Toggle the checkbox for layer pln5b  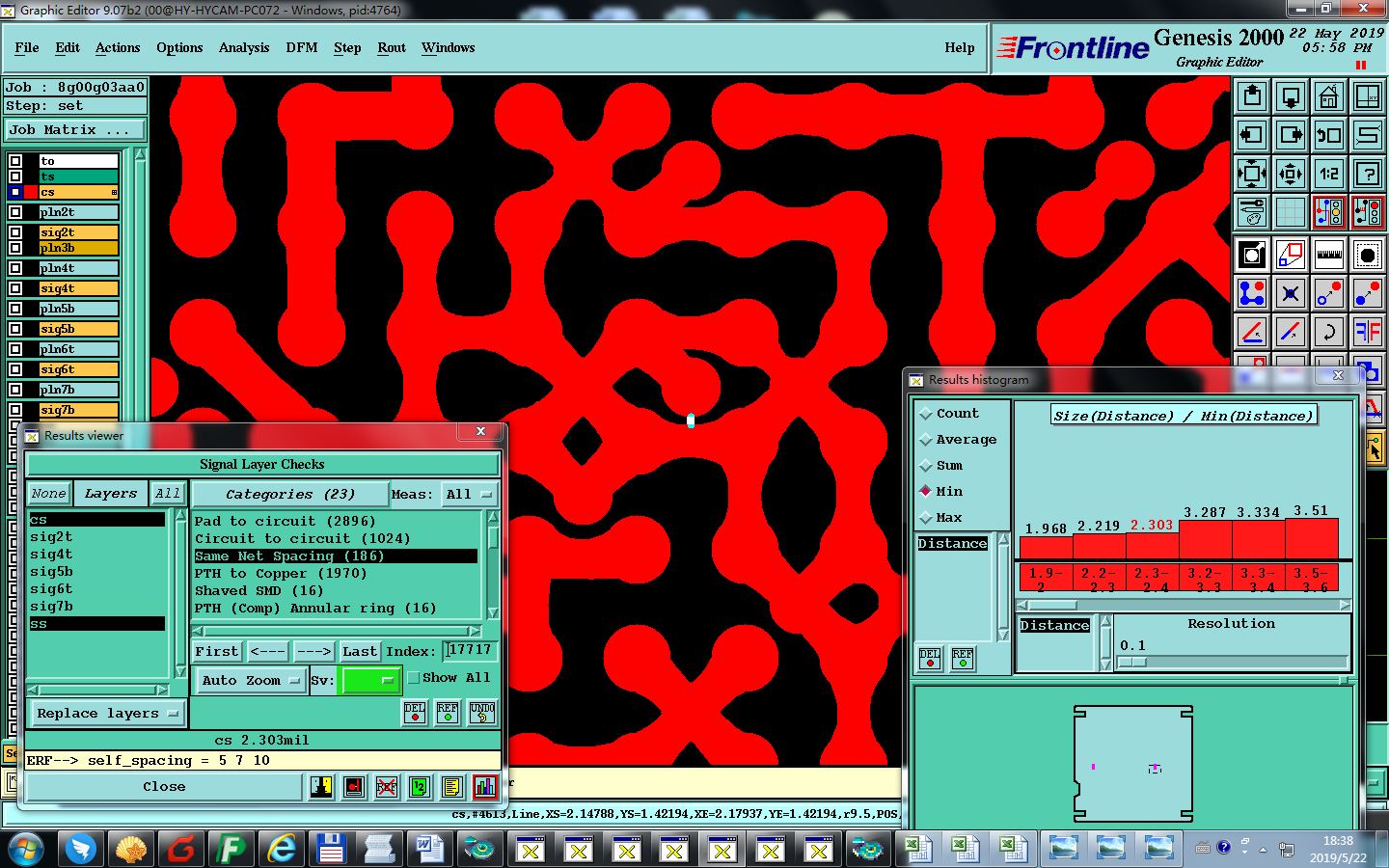pos(15,309)
